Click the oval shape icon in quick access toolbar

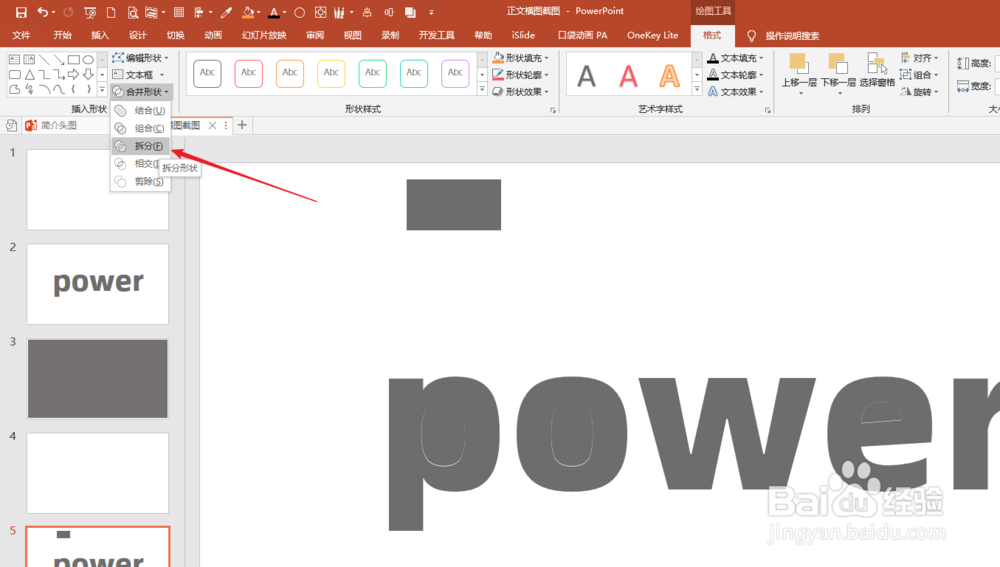pyautogui.click(x=299, y=12)
